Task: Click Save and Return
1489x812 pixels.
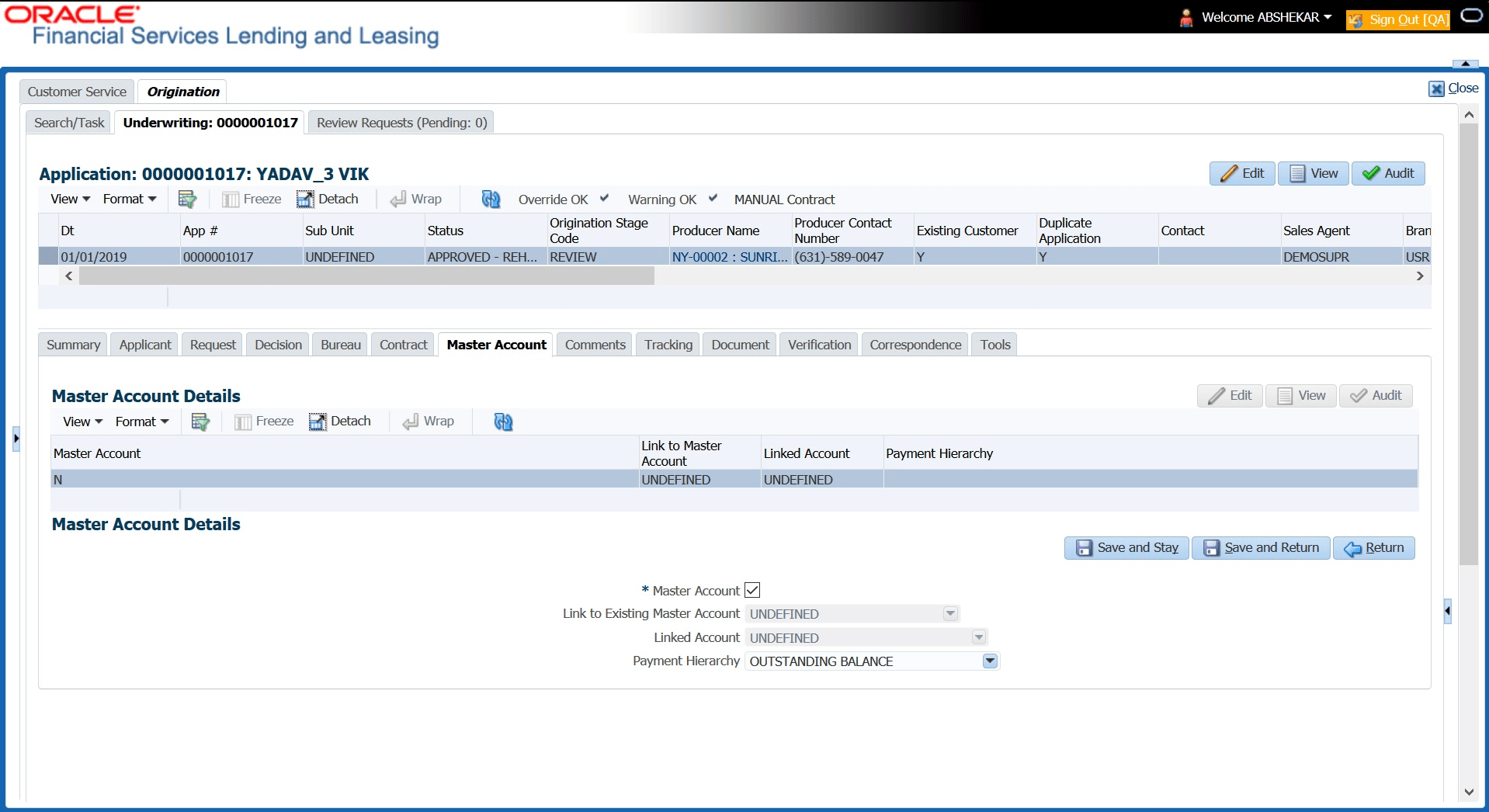Action: click(x=1261, y=548)
